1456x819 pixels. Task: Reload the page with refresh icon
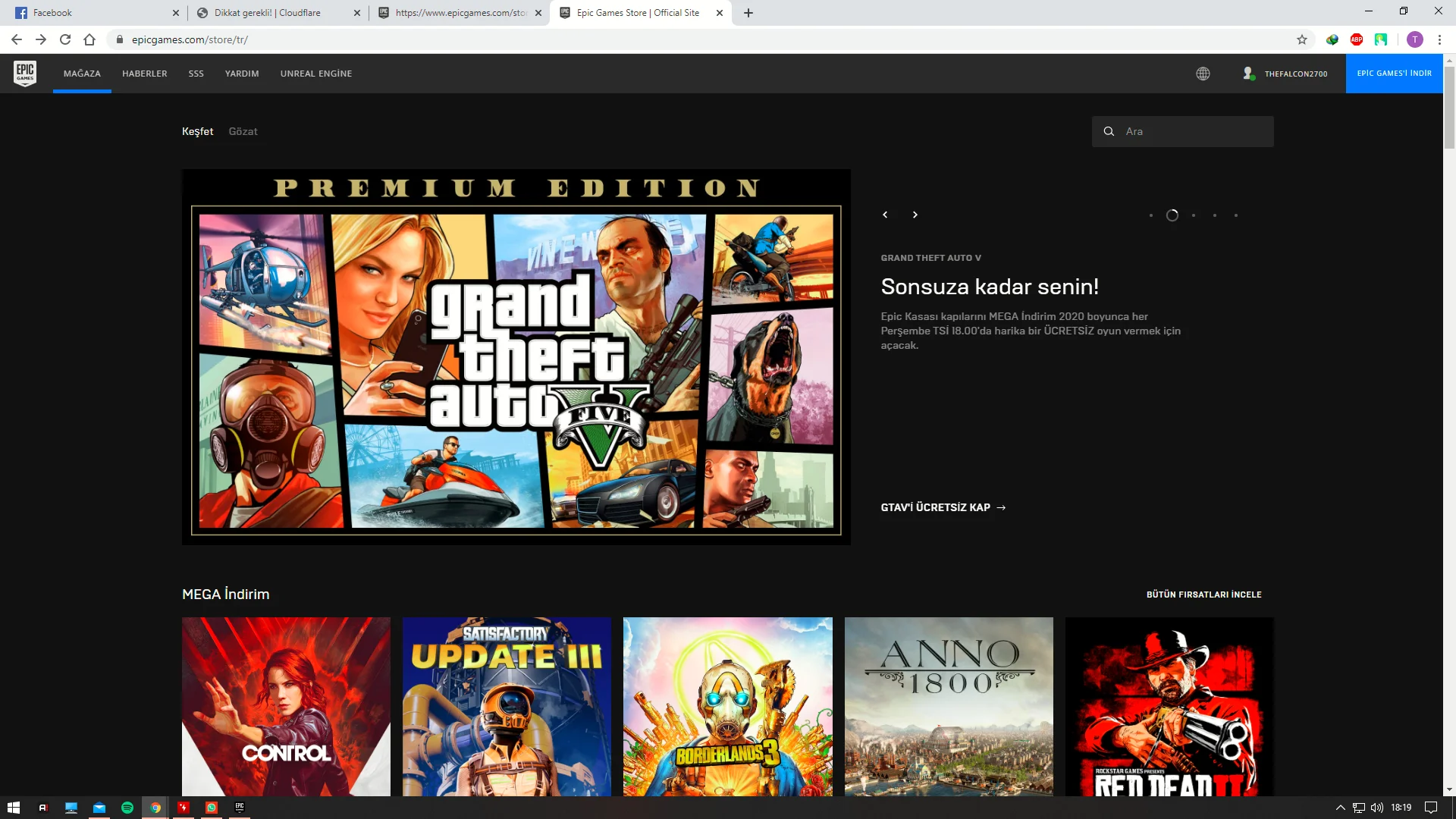coord(65,39)
